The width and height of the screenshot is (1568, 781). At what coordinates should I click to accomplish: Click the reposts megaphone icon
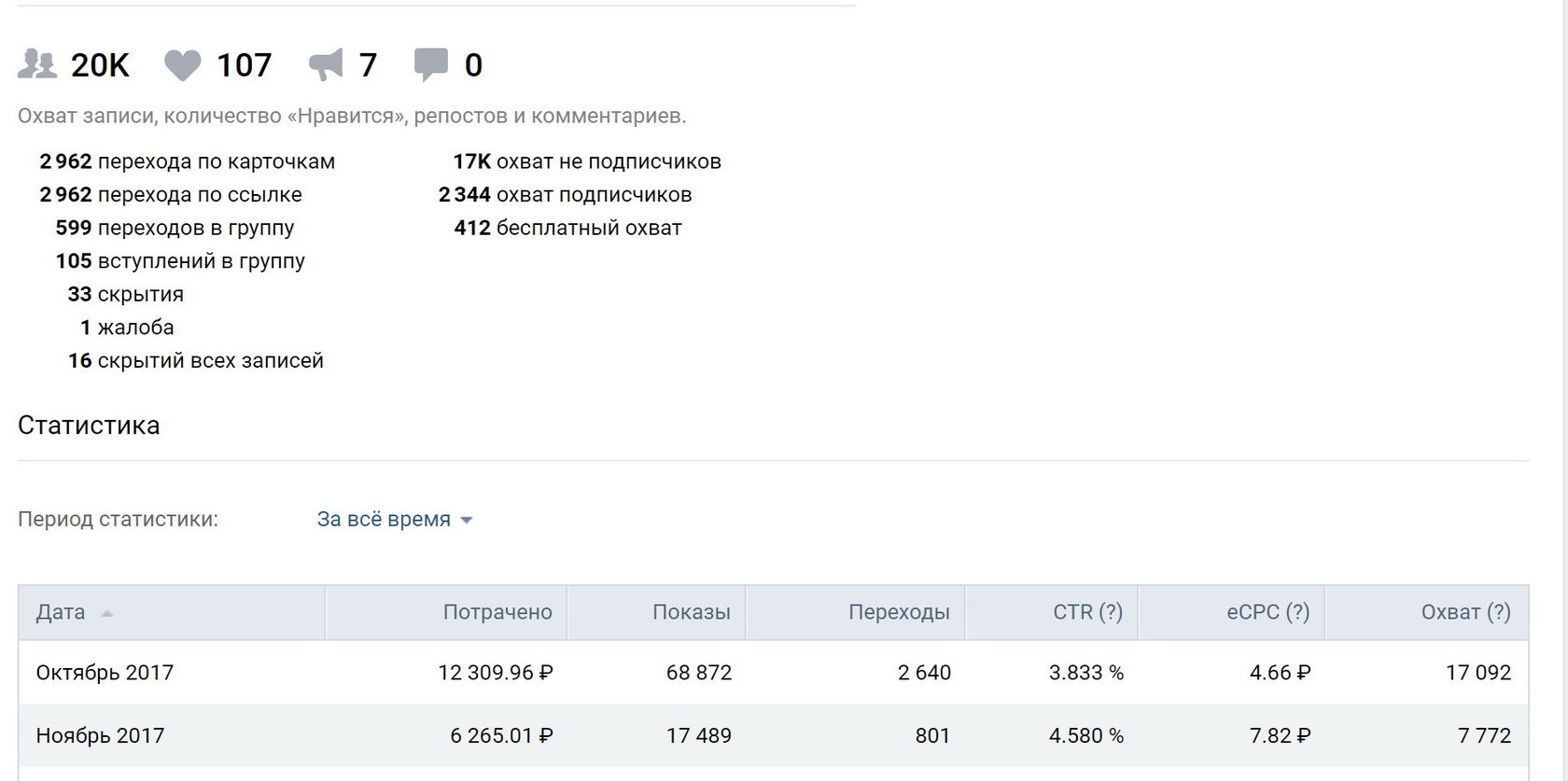(326, 64)
